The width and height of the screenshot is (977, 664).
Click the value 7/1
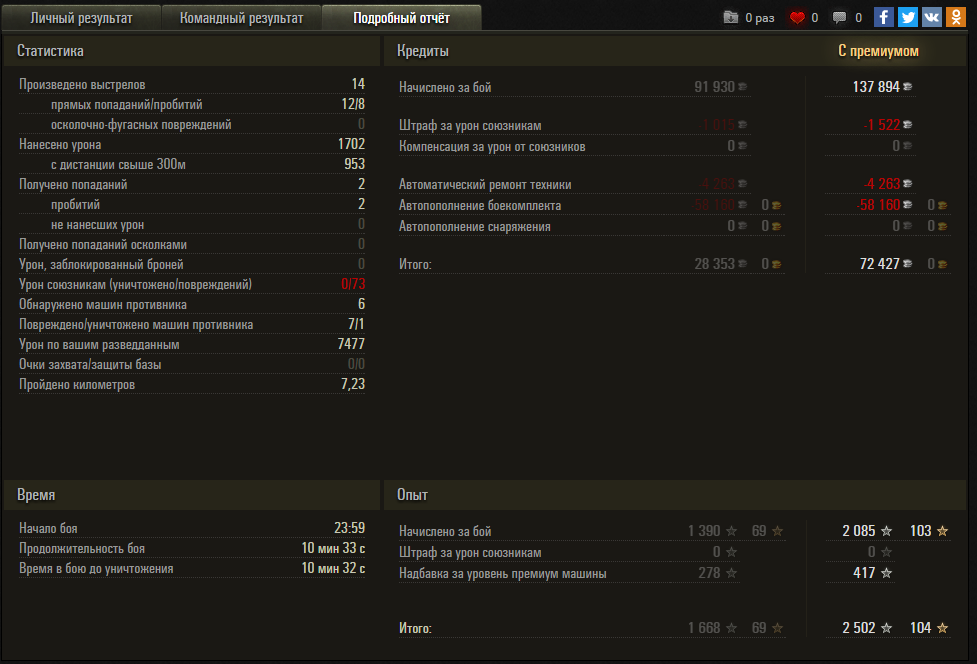tap(356, 324)
